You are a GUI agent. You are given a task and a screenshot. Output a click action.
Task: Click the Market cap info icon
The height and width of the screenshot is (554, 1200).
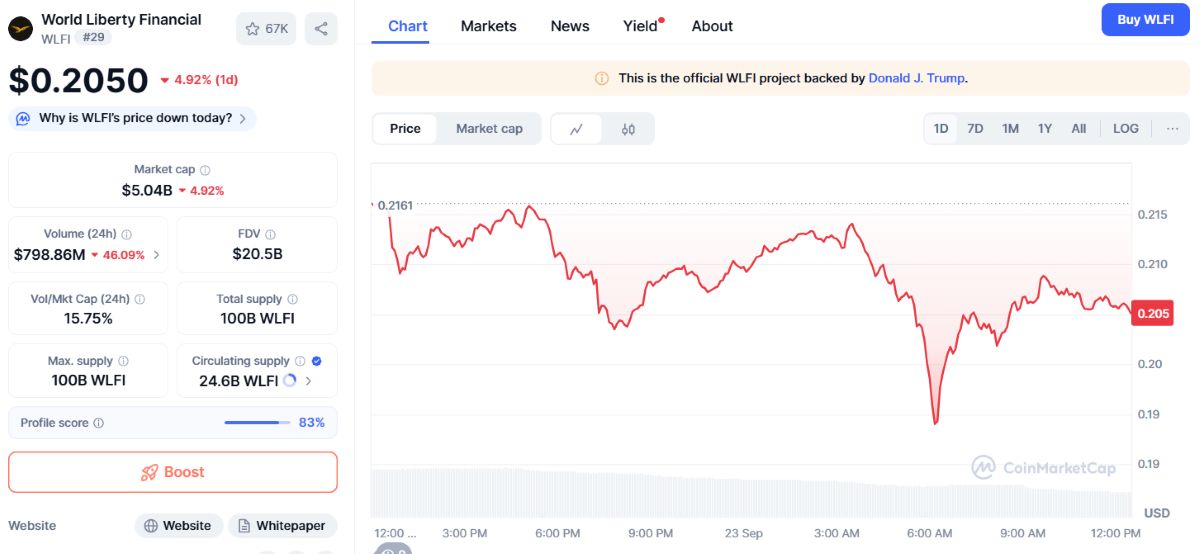click(x=205, y=170)
